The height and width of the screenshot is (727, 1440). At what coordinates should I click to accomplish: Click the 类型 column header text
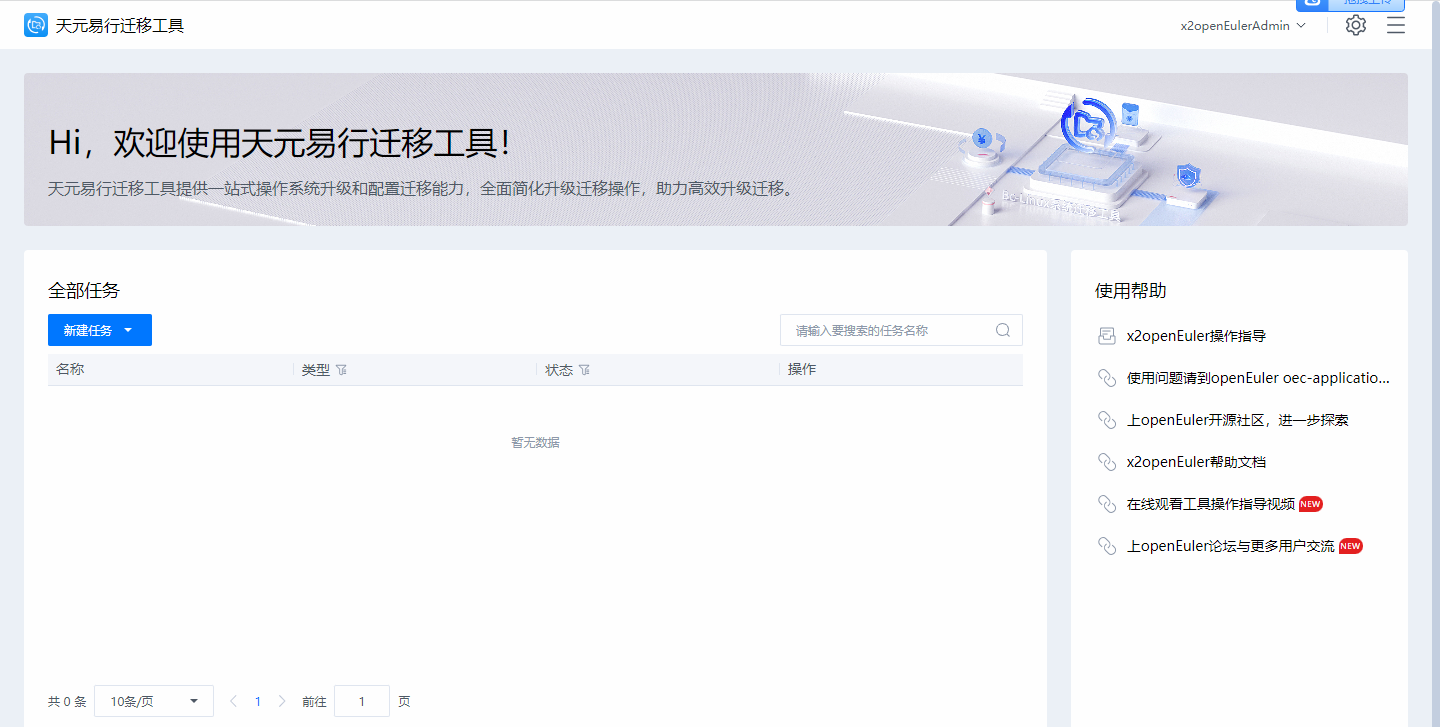click(316, 370)
